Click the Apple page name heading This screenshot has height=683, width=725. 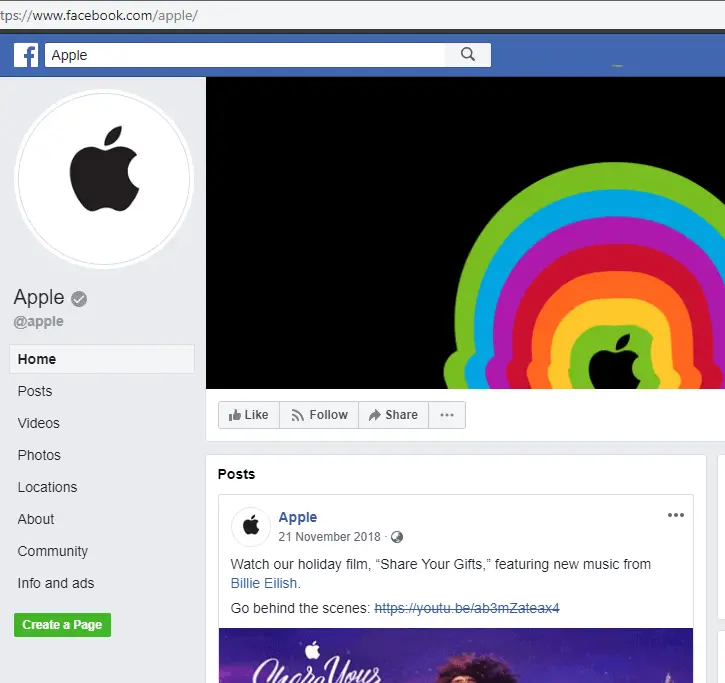point(39,297)
